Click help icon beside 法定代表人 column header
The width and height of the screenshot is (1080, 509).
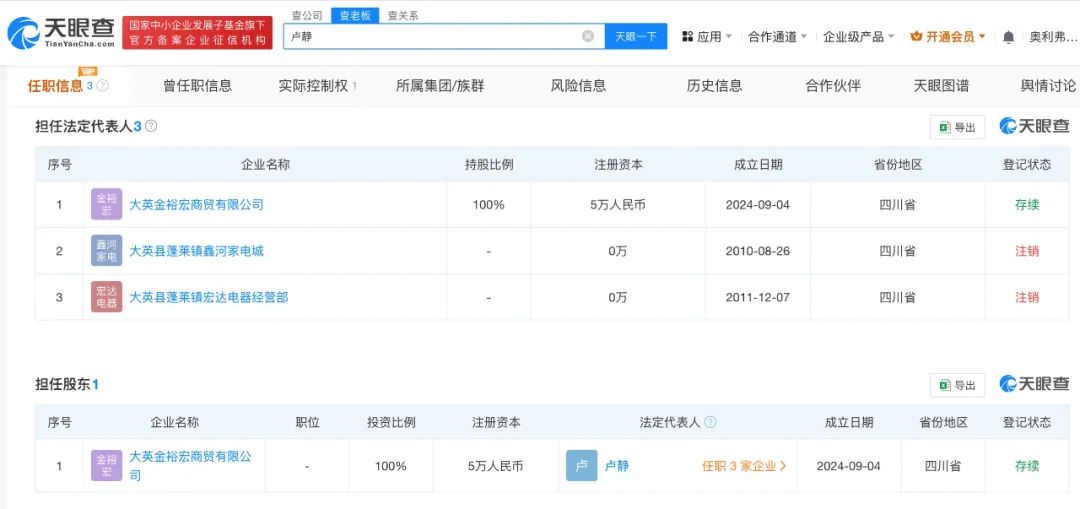pyautogui.click(x=710, y=422)
